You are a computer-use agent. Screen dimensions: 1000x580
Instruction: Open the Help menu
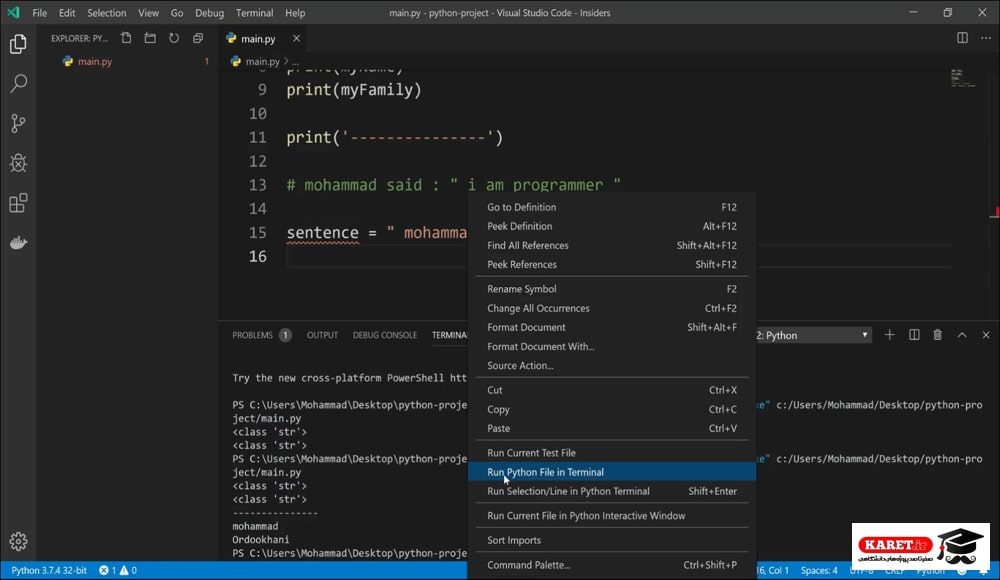(x=295, y=13)
